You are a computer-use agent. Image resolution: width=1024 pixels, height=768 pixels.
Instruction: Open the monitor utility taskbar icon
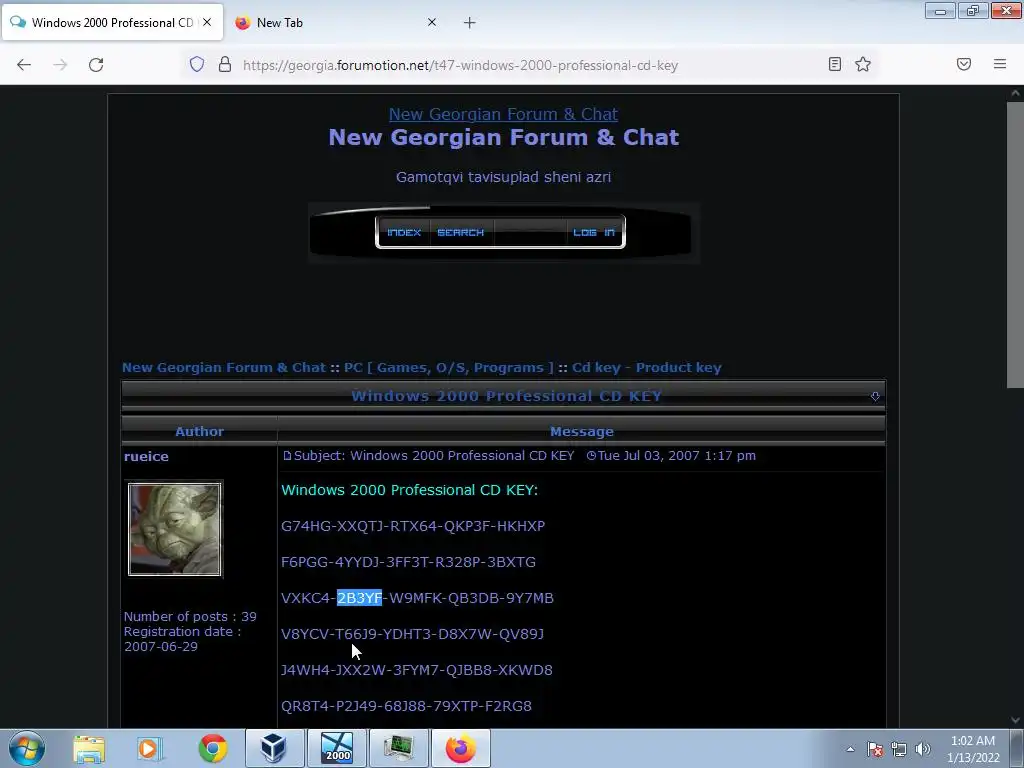point(398,748)
